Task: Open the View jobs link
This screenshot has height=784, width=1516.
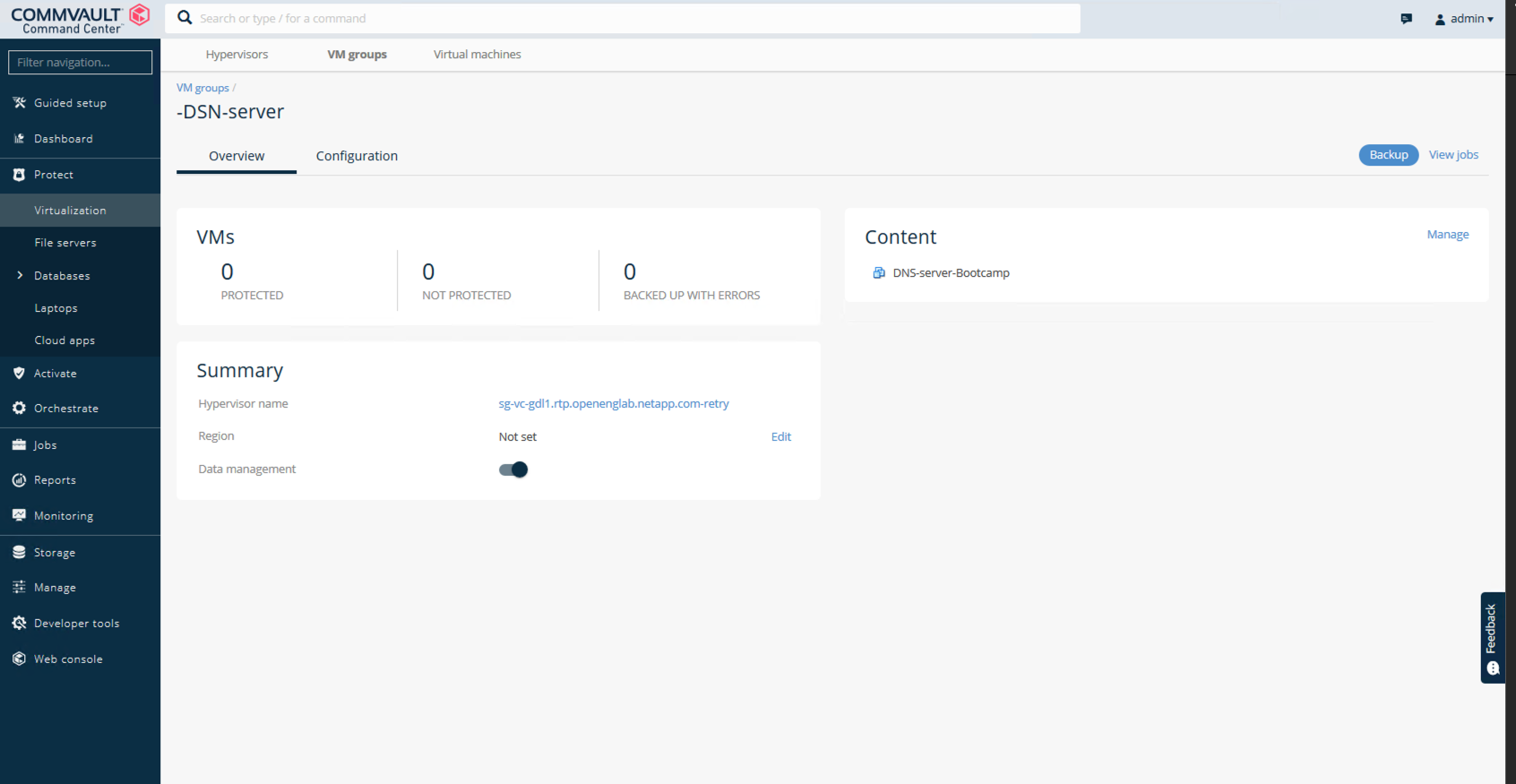Action: tap(1453, 155)
